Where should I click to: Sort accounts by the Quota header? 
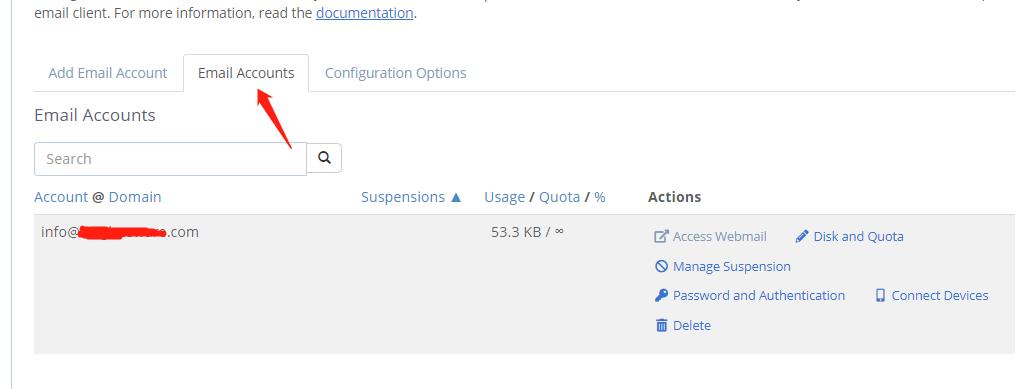[559, 197]
